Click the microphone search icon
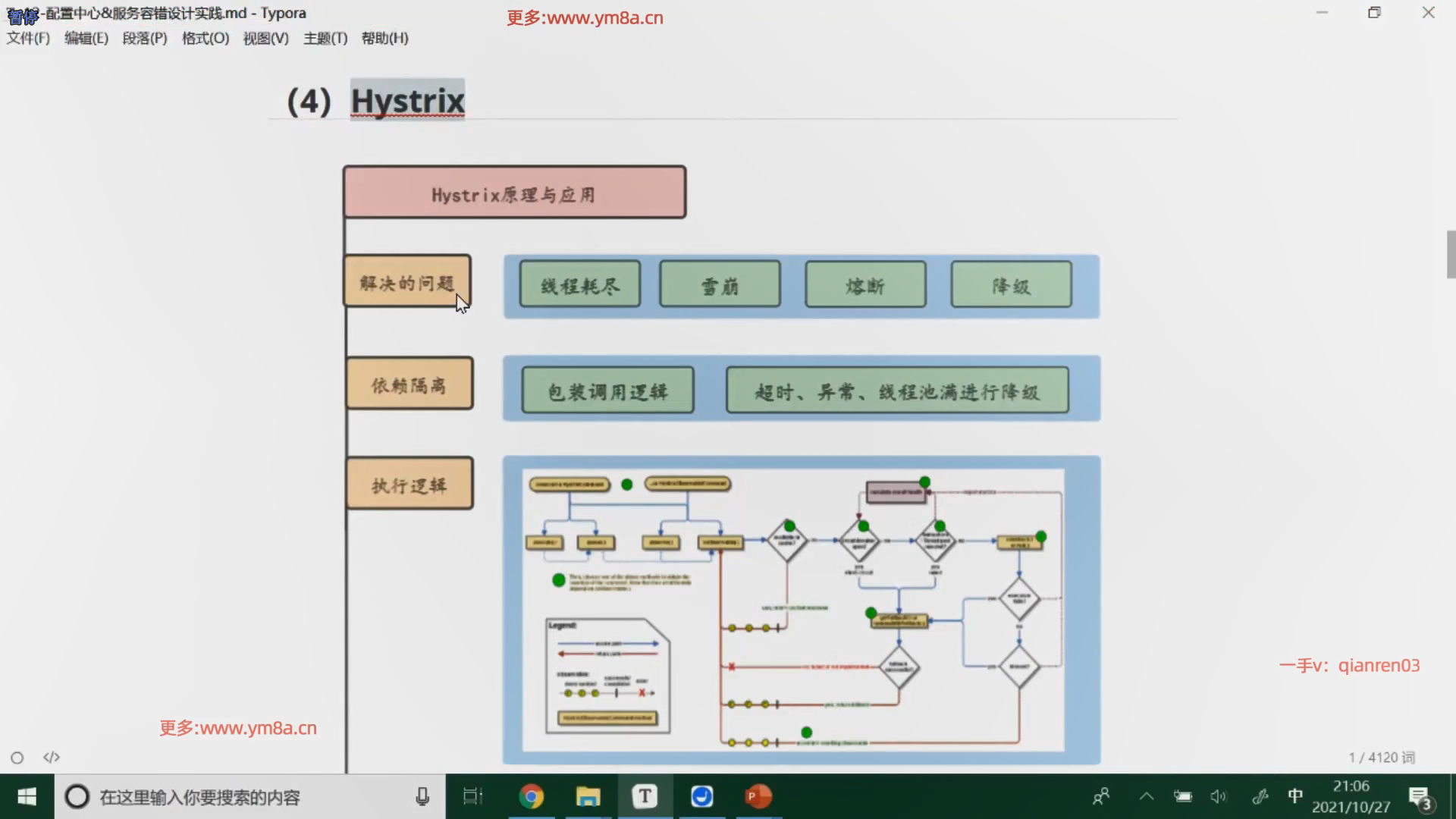1456x819 pixels. (422, 796)
